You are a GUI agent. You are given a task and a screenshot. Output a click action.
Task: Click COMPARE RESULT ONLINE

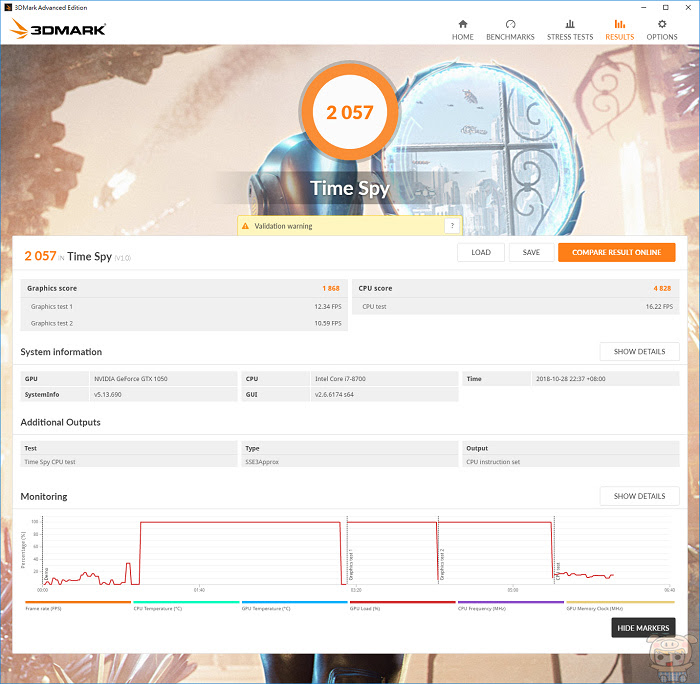pos(617,252)
